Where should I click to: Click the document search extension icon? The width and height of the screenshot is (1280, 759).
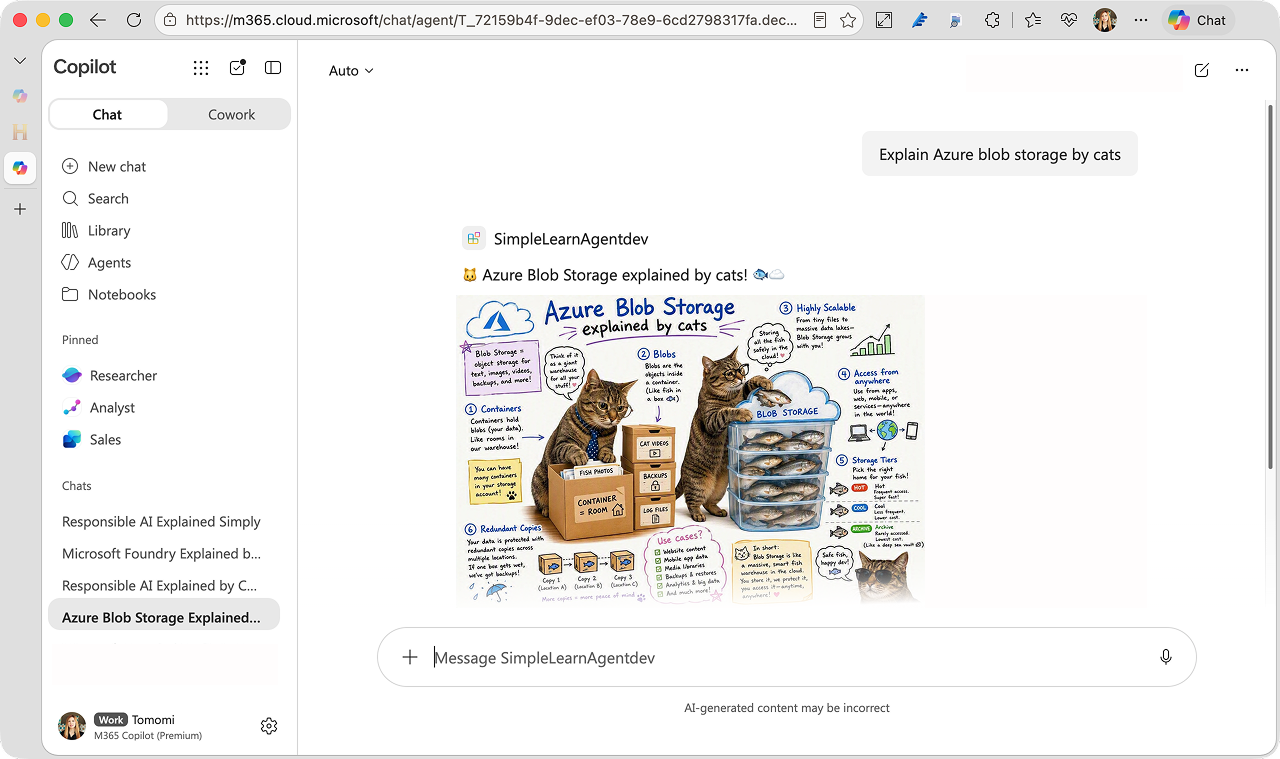click(x=956, y=20)
